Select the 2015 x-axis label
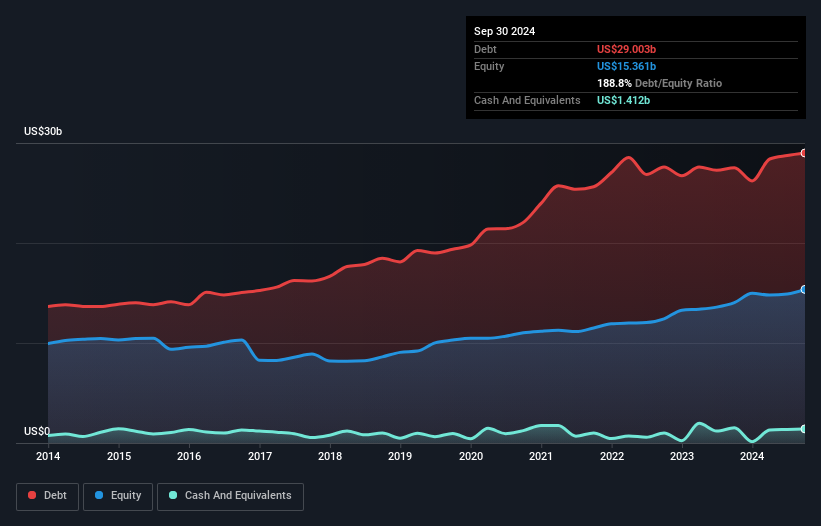Viewport: 821px width, 526px height. click(119, 456)
